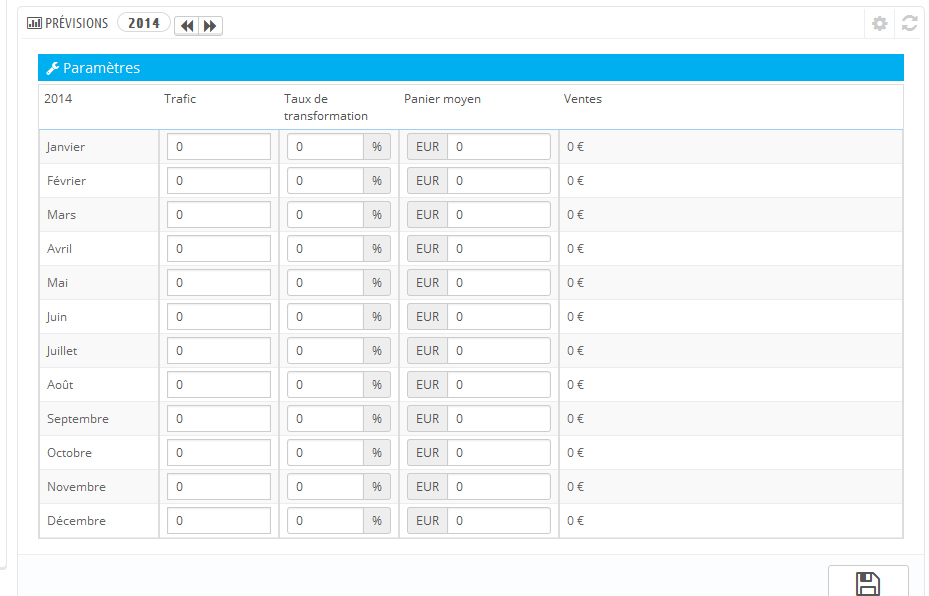Open the gear settings icon
This screenshot has width=929, height=596.
879,24
